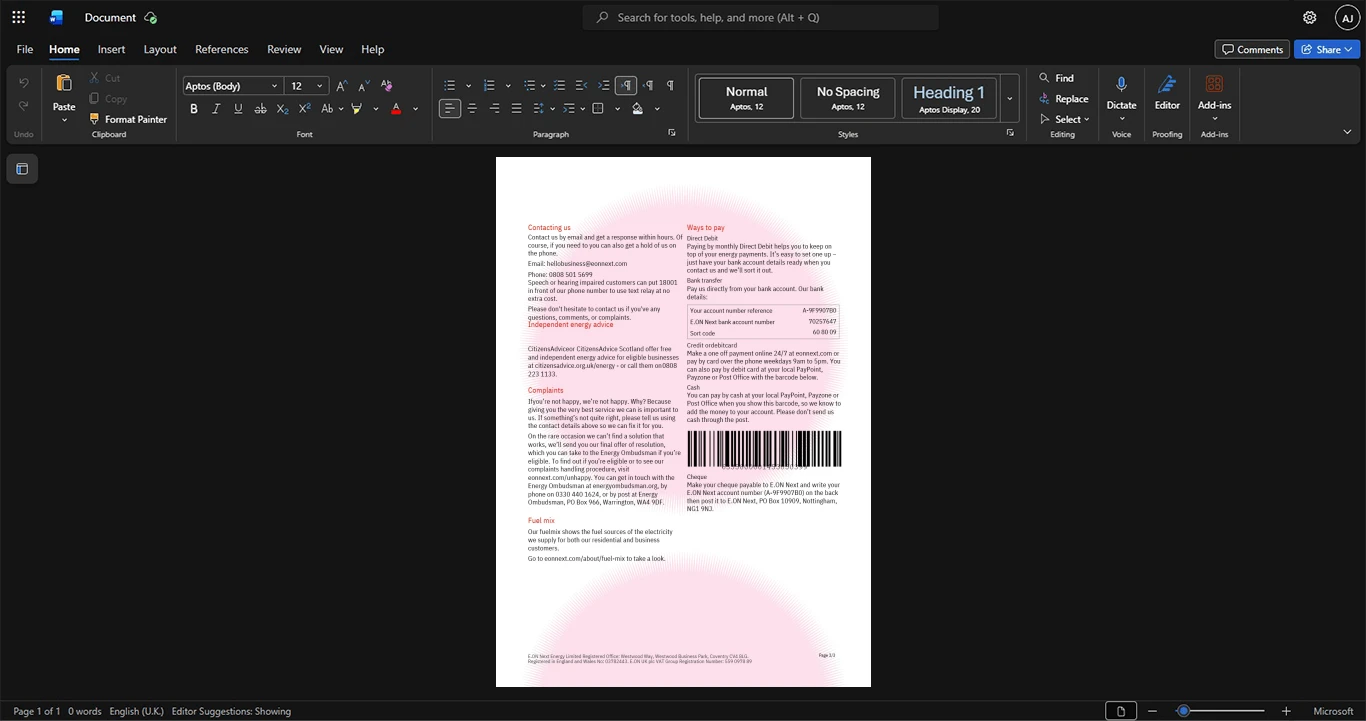The height and width of the screenshot is (721, 1366).
Task: Click the Clear Formatting icon
Action: coord(387,86)
